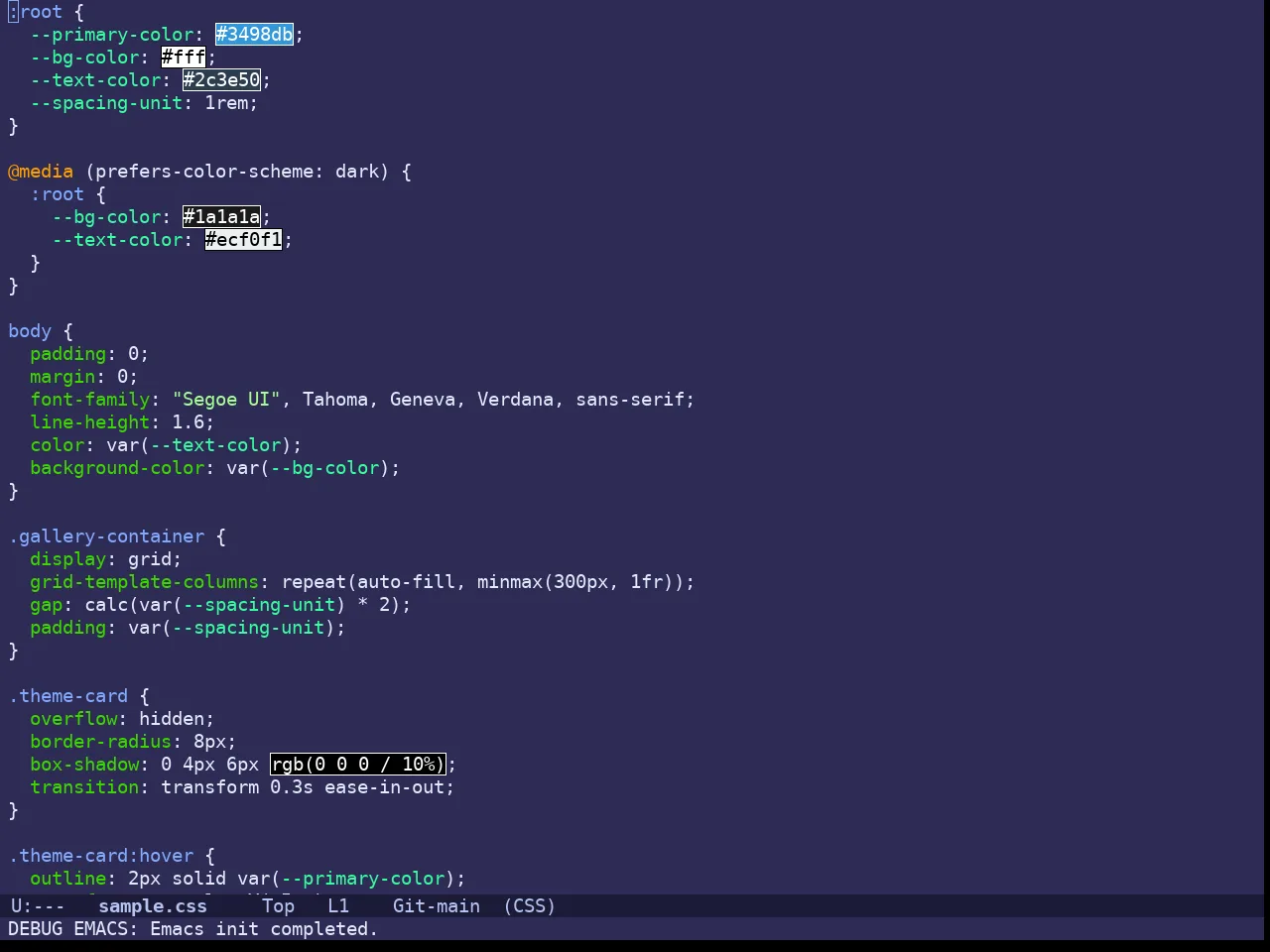Click the (CSS) major mode indicator
1270x952 pixels.
(530, 906)
